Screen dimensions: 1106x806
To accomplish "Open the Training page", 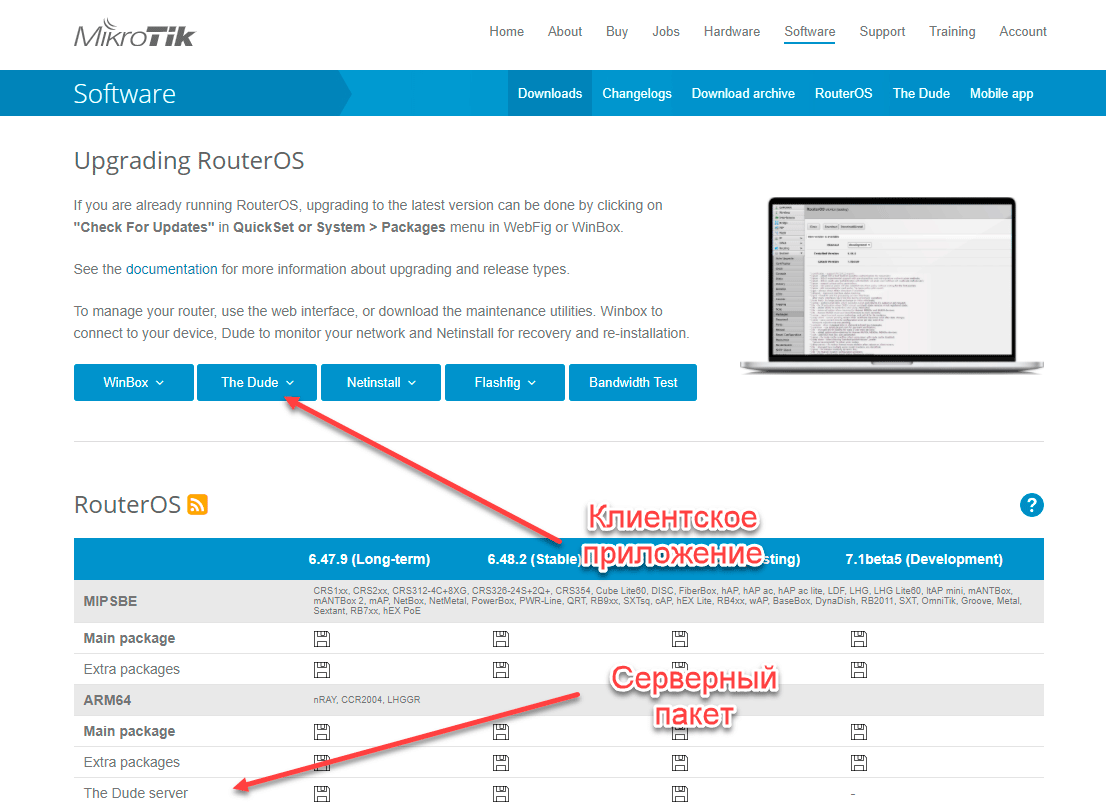I will point(952,32).
